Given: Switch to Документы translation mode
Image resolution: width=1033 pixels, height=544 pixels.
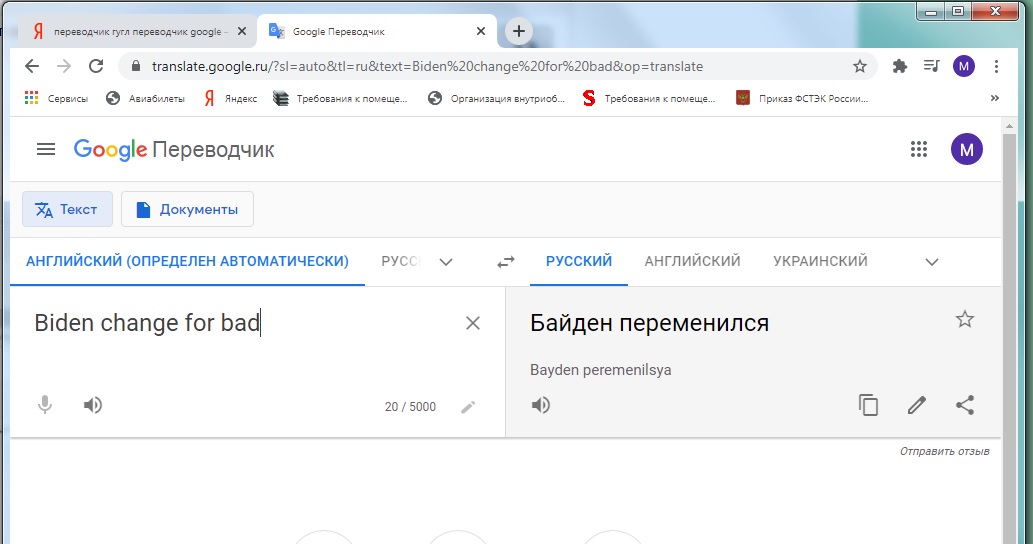Looking at the screenshot, I should point(187,209).
